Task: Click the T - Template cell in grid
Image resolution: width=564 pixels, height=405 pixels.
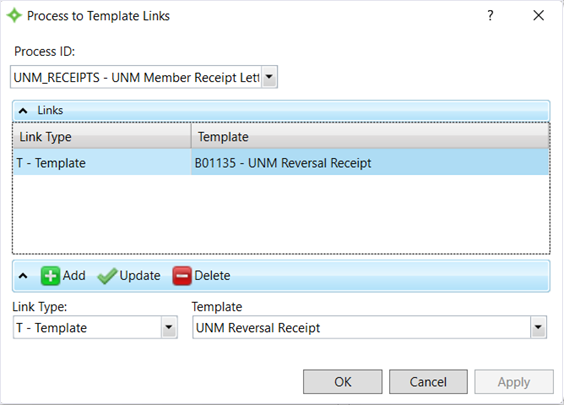Action: point(102,163)
